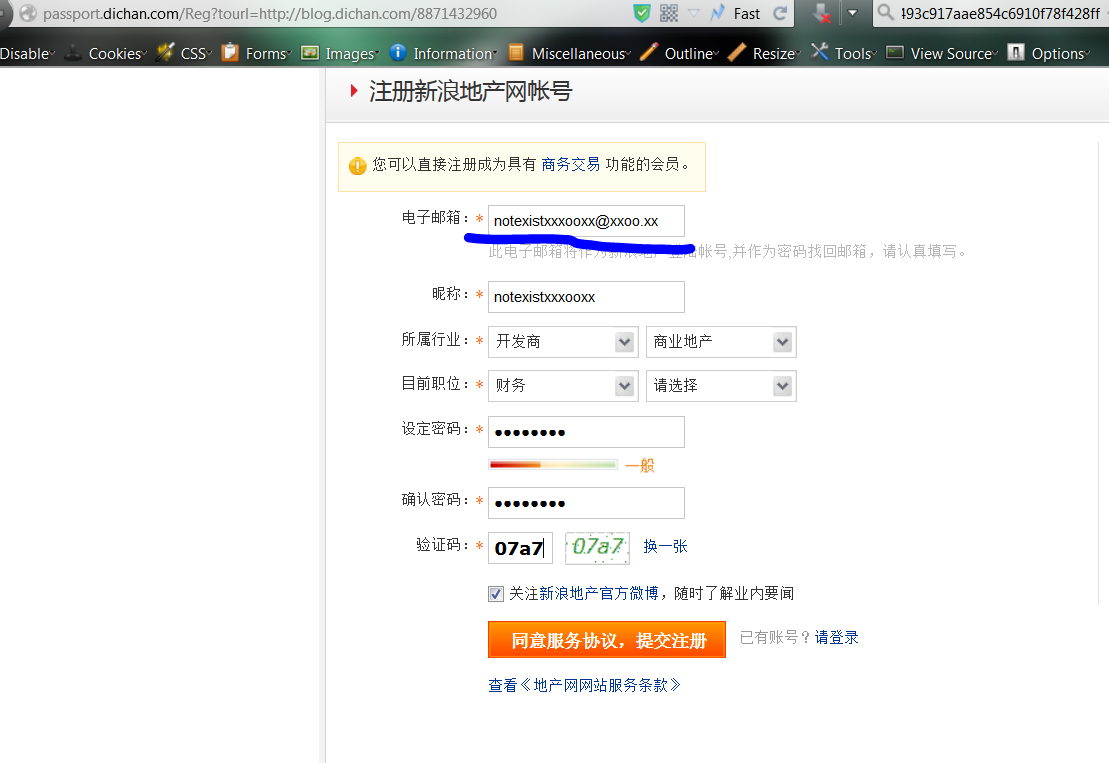Open the QR code icon in address bar
Screen dimensions: 1109x763
668,13
